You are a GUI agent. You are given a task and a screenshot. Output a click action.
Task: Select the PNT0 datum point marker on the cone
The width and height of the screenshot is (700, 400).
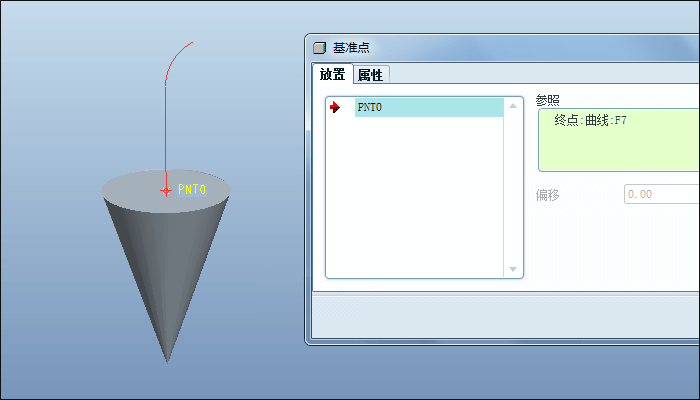pos(166,191)
